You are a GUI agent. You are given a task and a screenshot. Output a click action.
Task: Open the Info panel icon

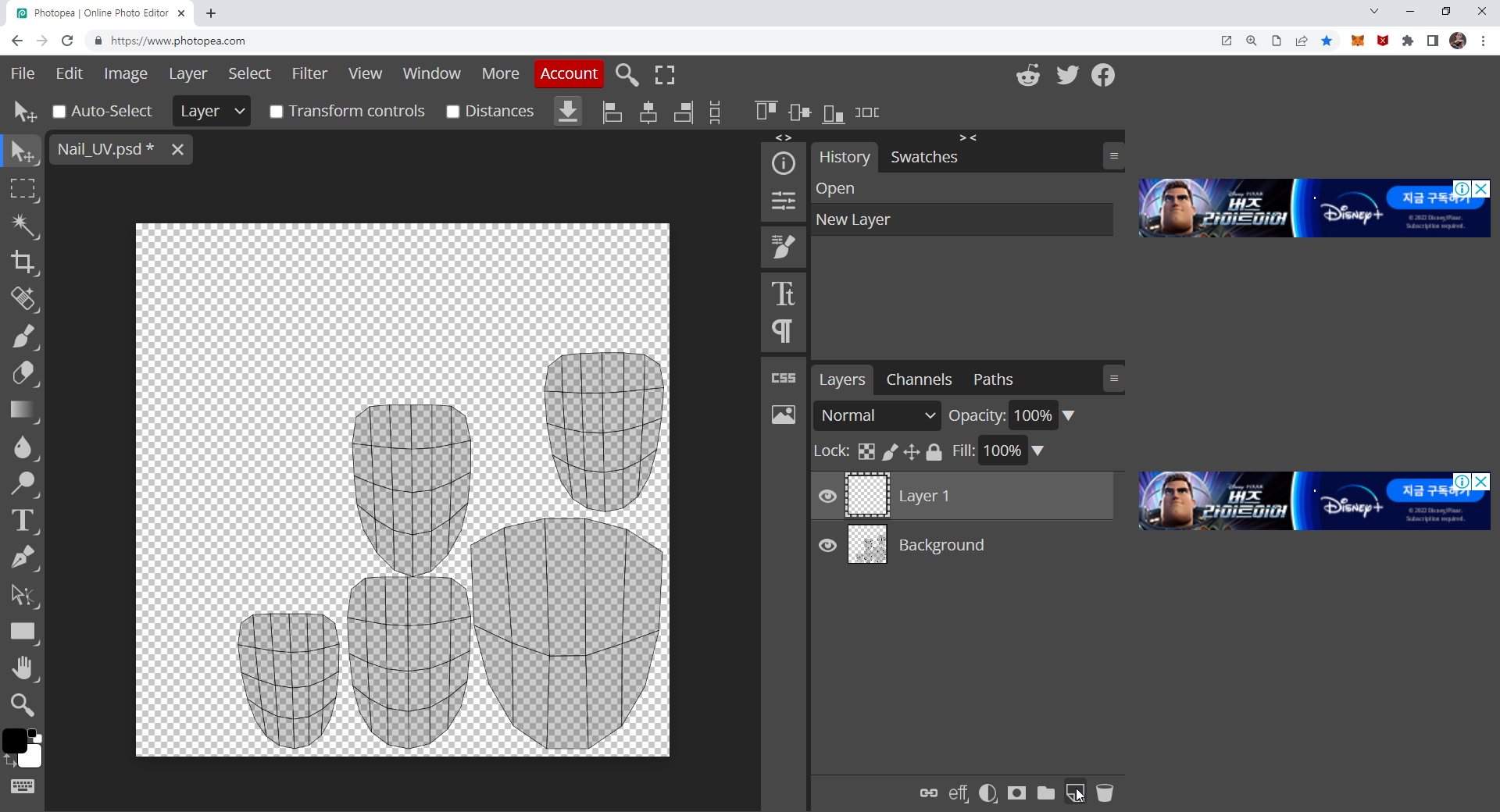(784, 163)
